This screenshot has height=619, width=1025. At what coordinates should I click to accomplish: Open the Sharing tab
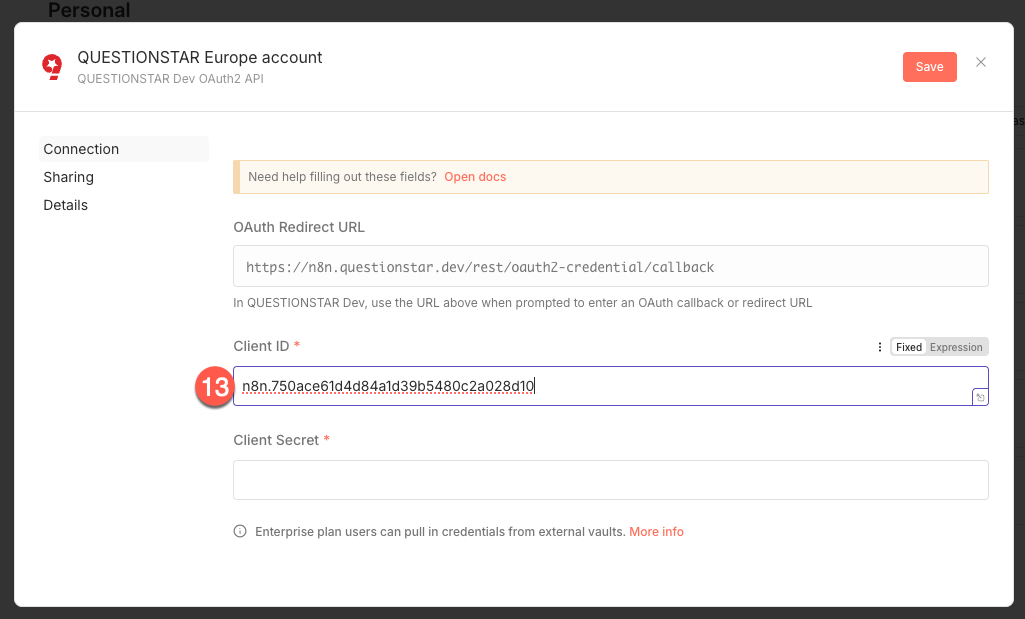[x=69, y=177]
